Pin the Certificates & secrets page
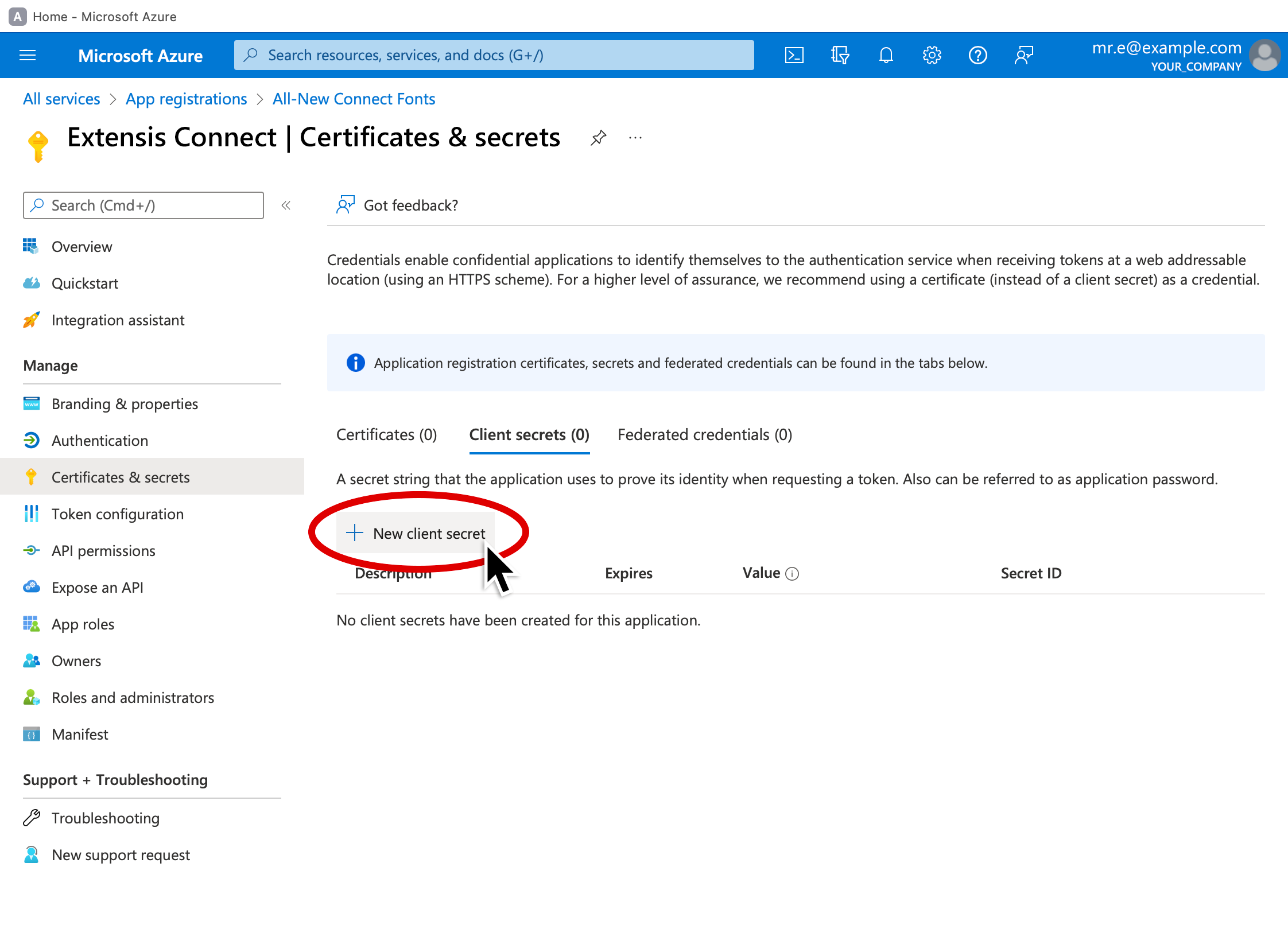 (x=598, y=138)
